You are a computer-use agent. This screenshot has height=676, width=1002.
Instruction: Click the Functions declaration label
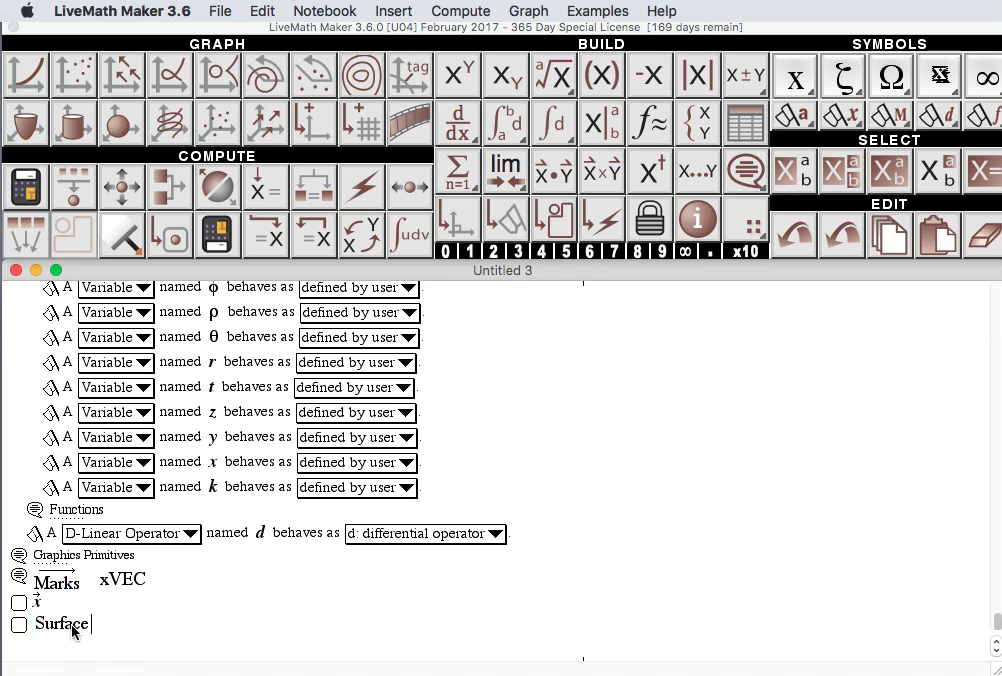click(x=75, y=509)
